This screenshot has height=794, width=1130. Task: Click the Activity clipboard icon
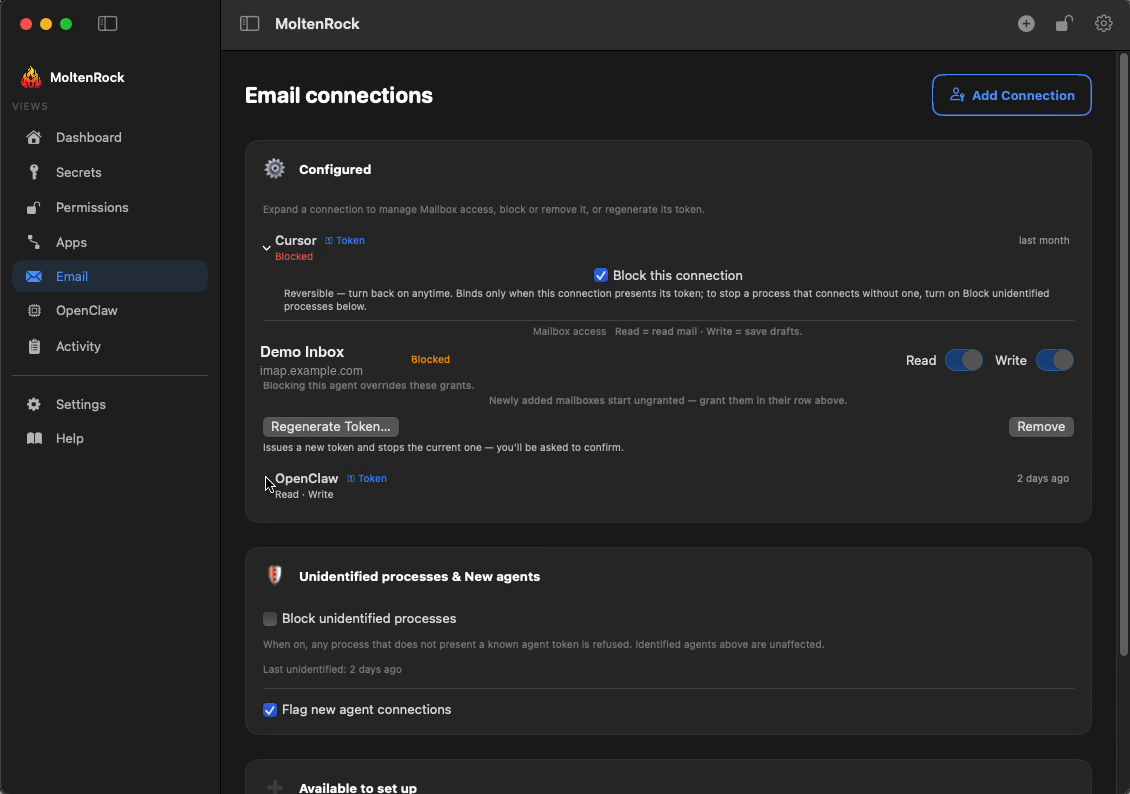tap(33, 347)
